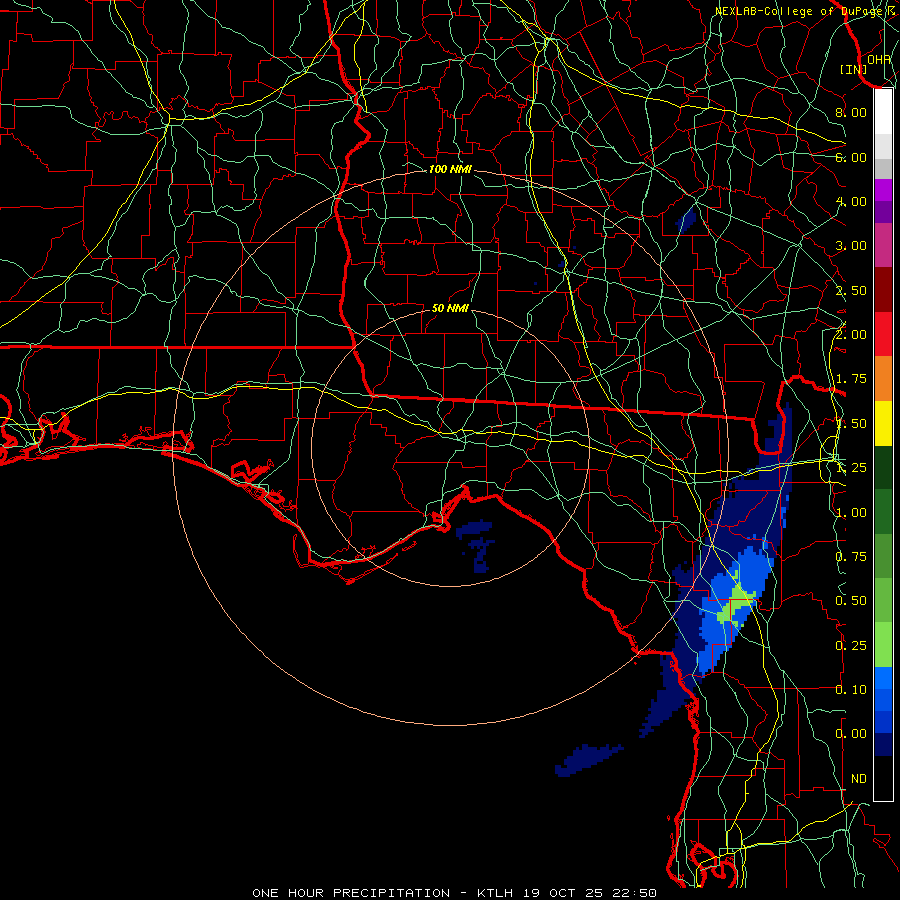Click the 1.50 legend value
Viewport: 900px width, 900px height.
pos(851,424)
